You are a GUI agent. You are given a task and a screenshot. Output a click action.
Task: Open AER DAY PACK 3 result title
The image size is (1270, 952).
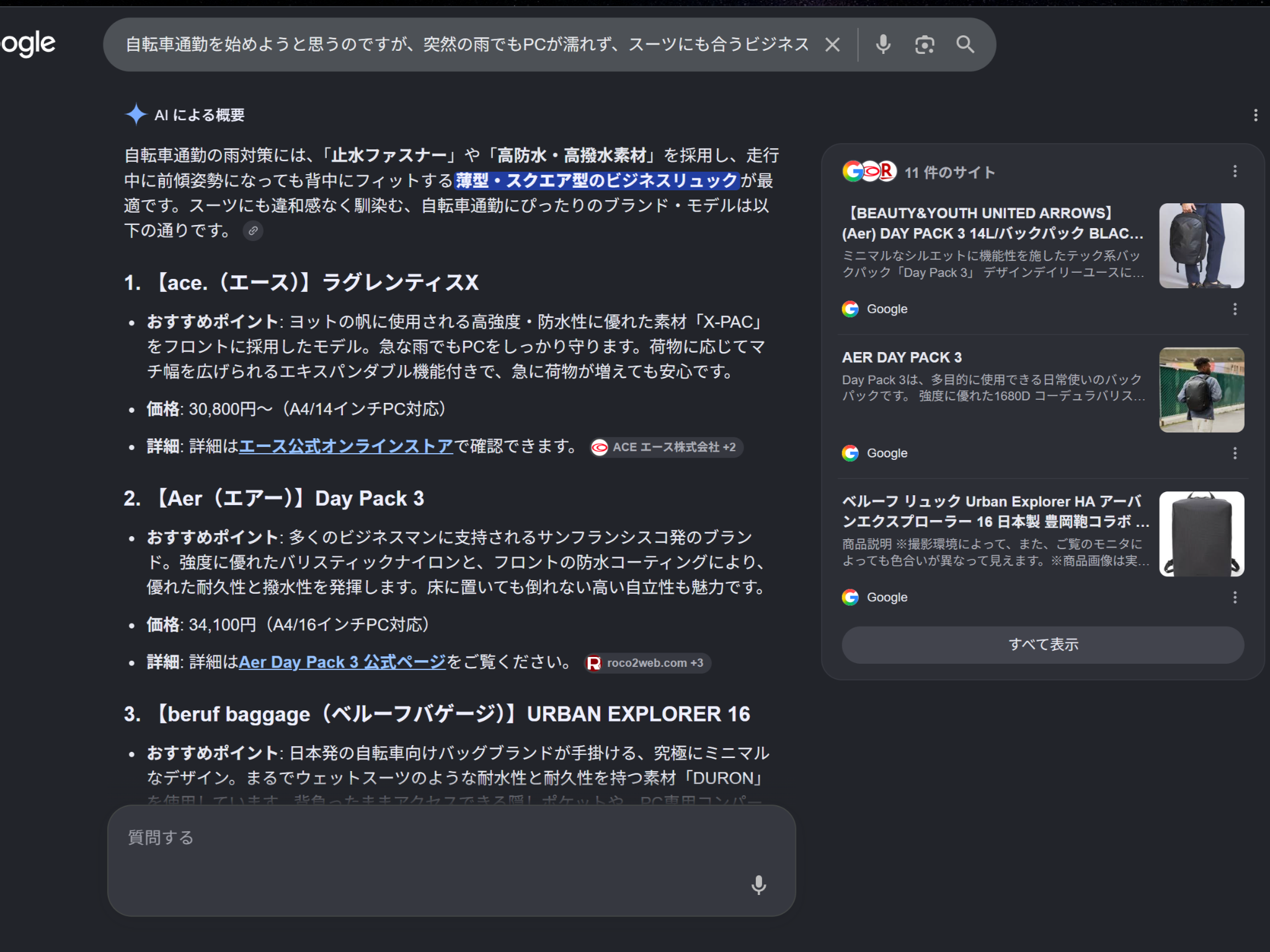[x=902, y=358]
